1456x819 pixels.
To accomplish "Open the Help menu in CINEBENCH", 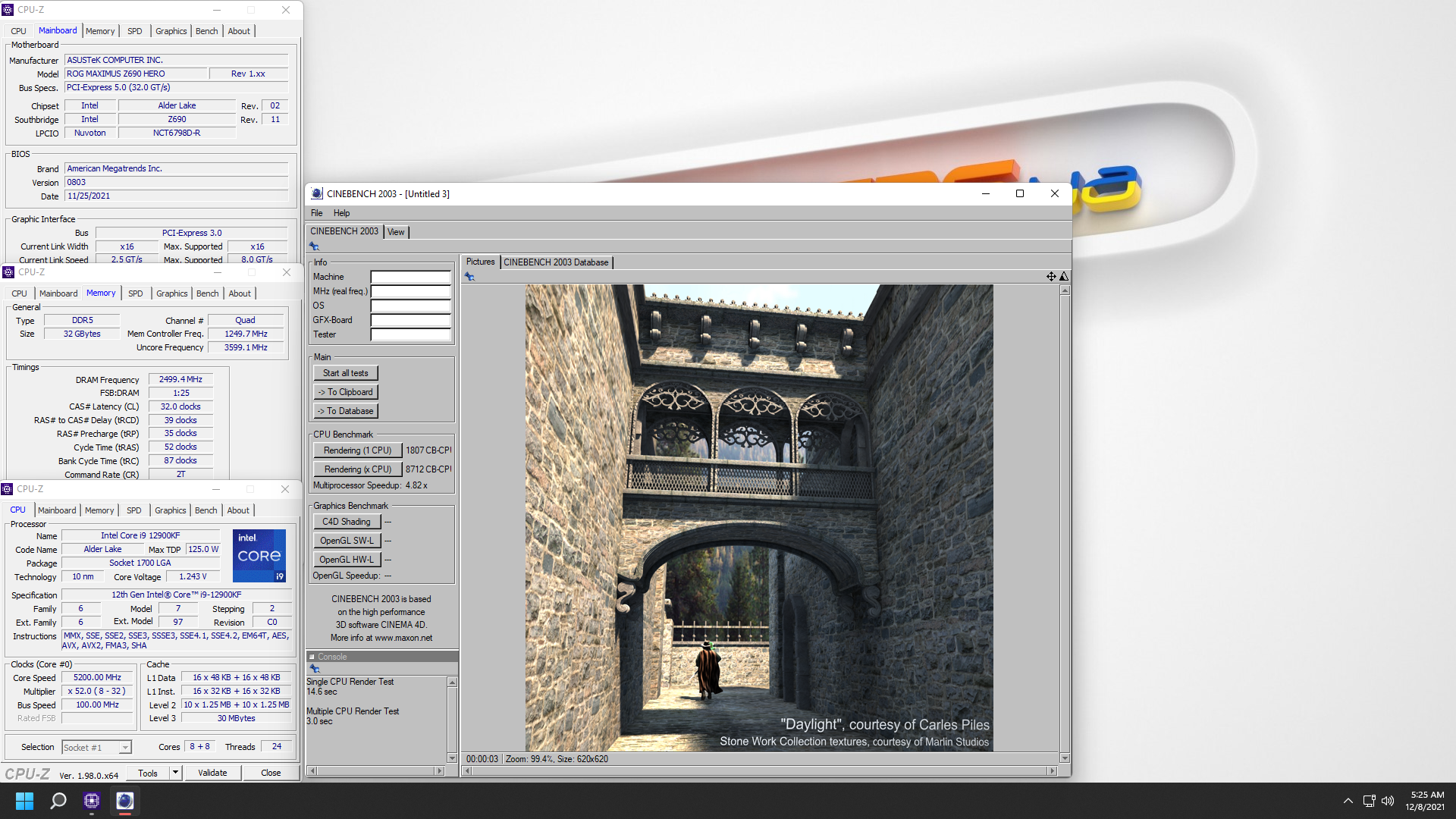I will (341, 213).
